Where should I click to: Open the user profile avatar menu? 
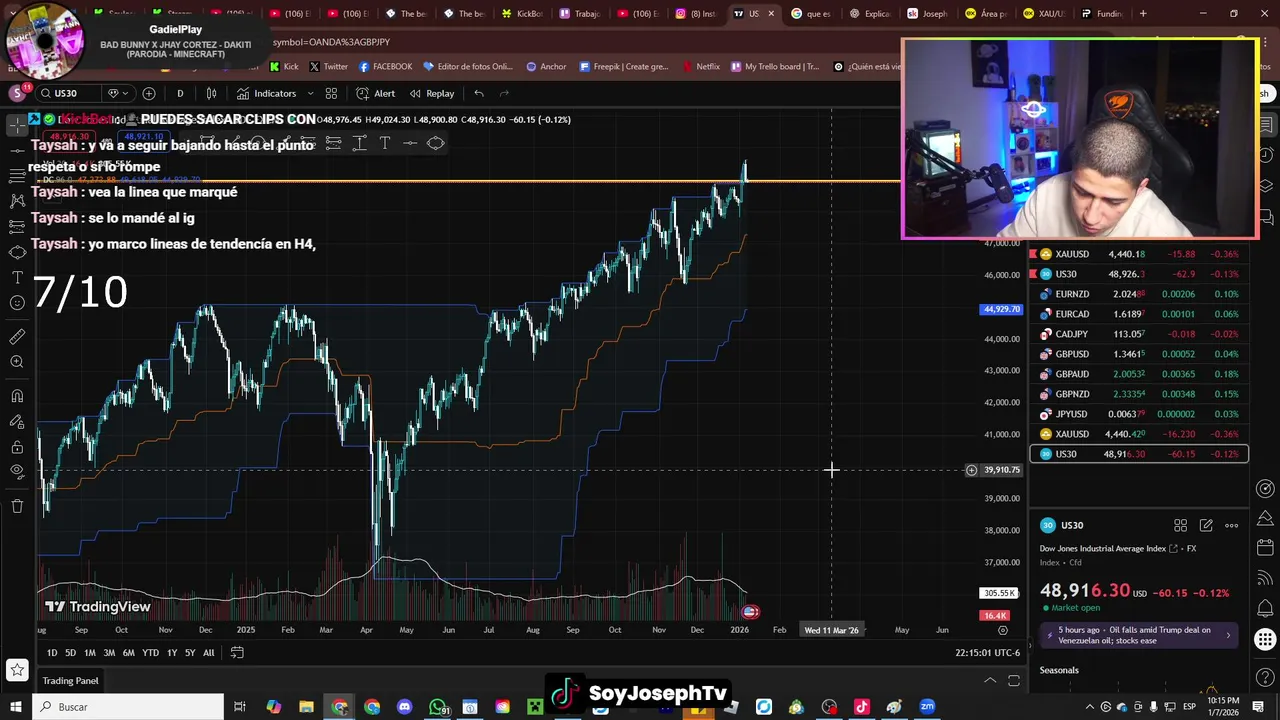click(x=17, y=93)
